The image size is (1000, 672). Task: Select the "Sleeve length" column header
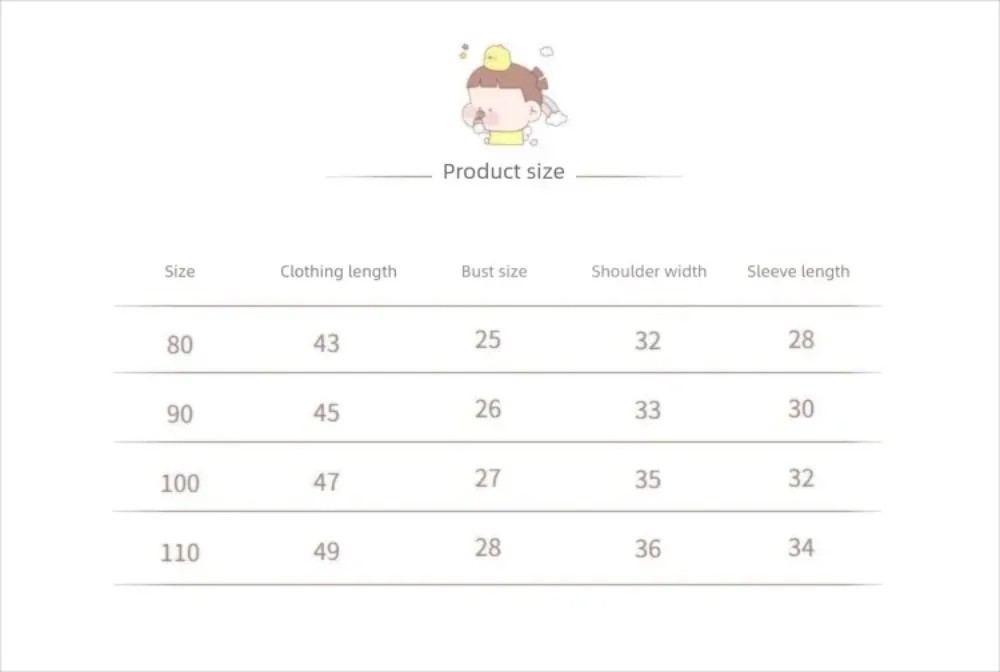pyautogui.click(x=798, y=272)
